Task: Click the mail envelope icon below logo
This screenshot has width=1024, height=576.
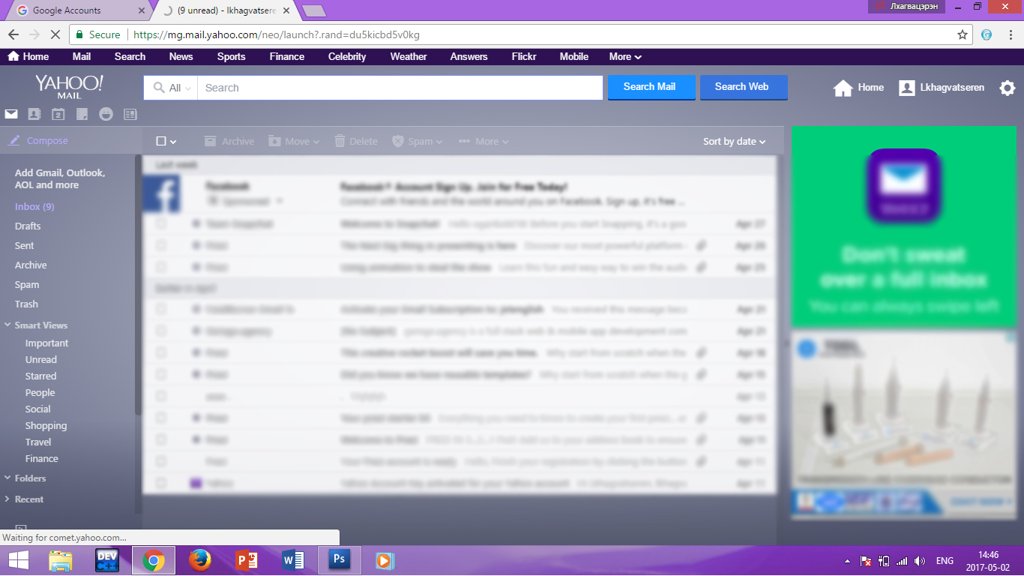Action: 12,114
